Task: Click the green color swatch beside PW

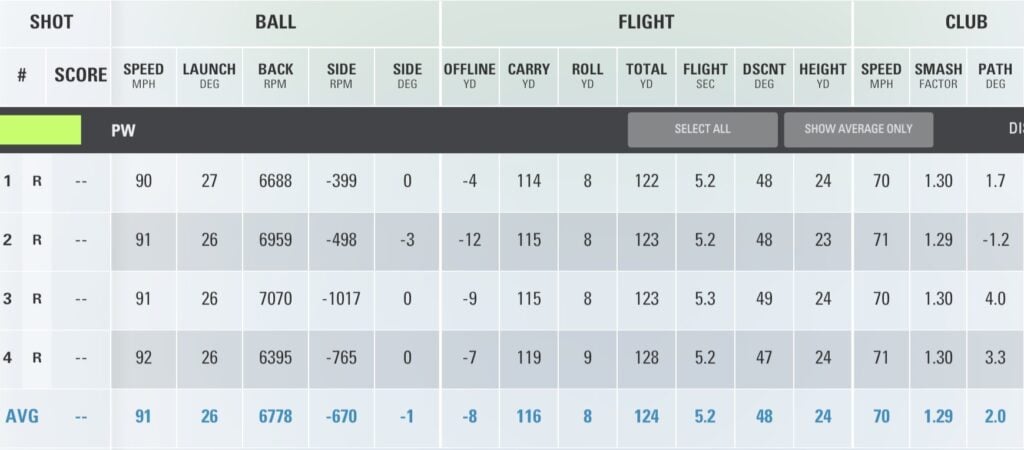Action: (x=41, y=130)
